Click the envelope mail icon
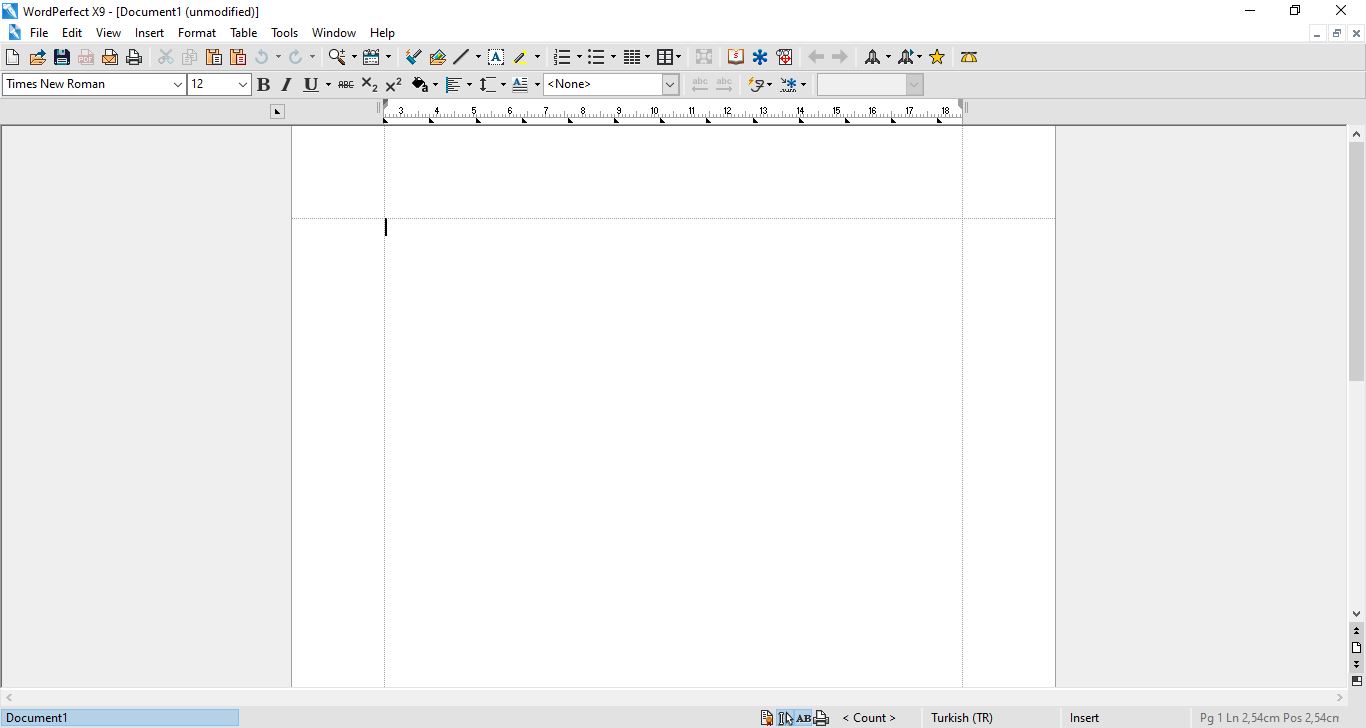 [110, 57]
